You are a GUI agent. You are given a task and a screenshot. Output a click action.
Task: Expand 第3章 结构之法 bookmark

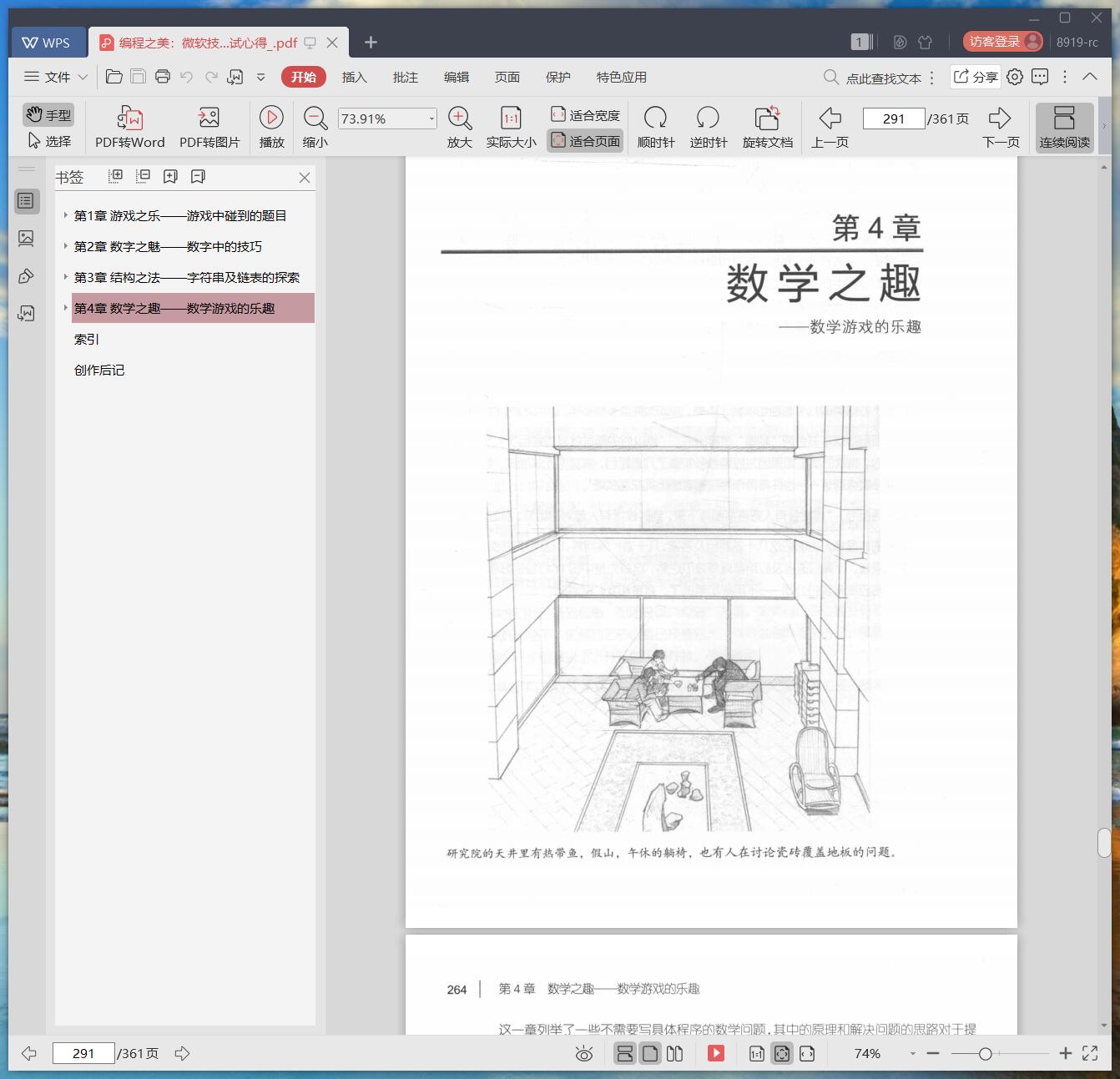[x=66, y=277]
